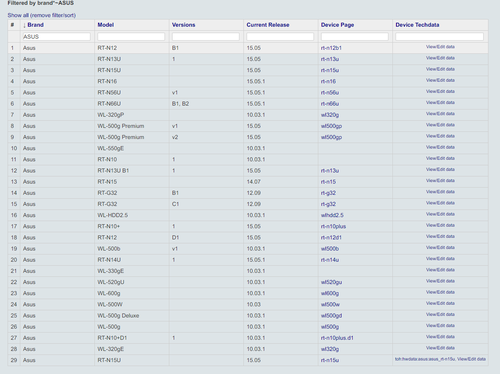Sort by Device Techdata column header
This screenshot has height=374, width=500.
point(417,25)
